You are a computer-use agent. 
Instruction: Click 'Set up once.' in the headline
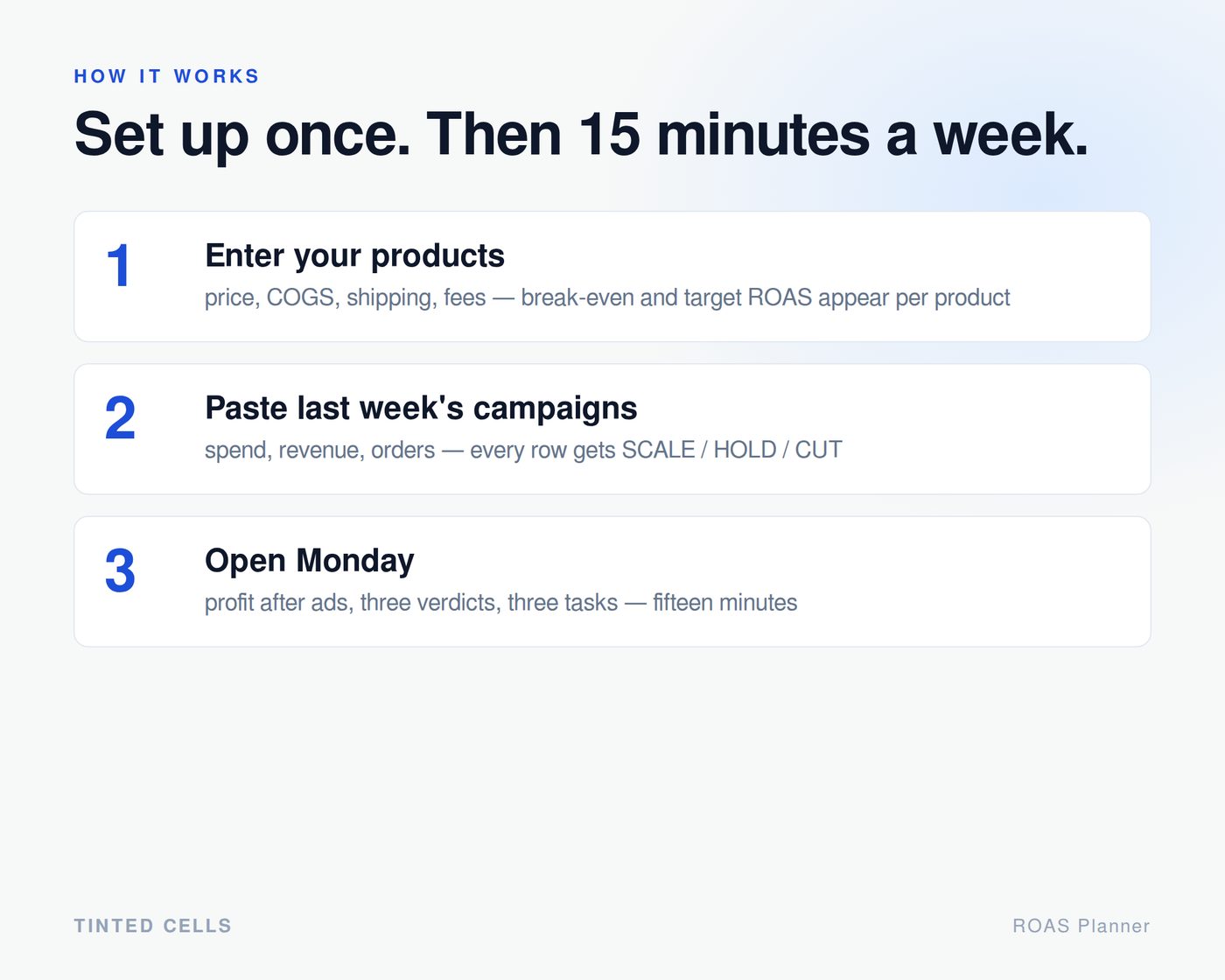click(x=242, y=135)
